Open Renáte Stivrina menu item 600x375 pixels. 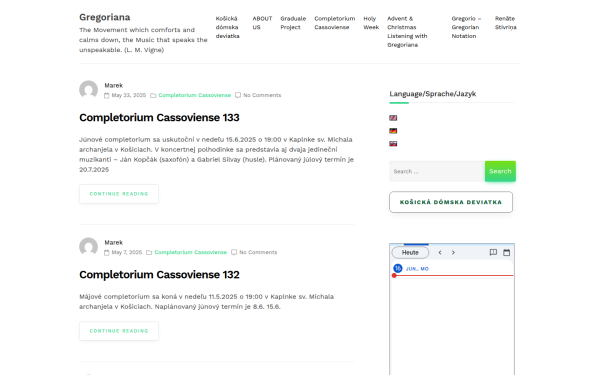[505, 23]
